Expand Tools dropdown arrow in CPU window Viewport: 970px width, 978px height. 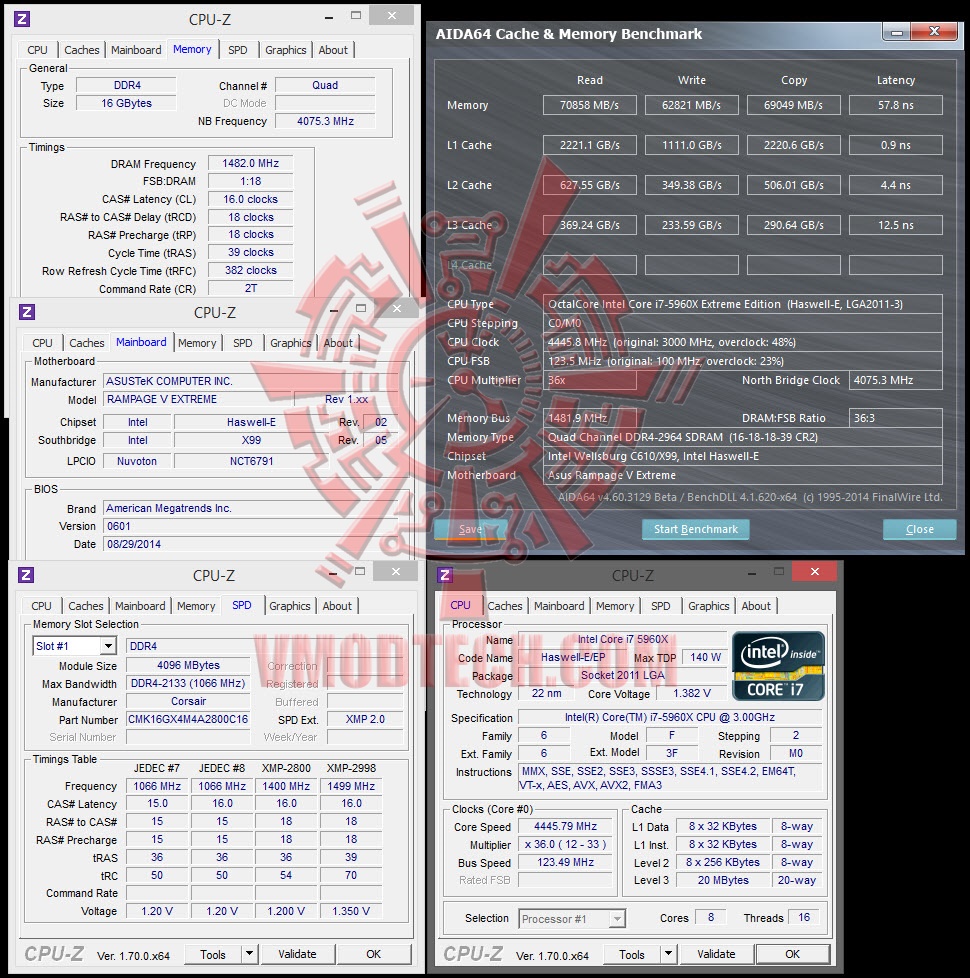tap(668, 954)
